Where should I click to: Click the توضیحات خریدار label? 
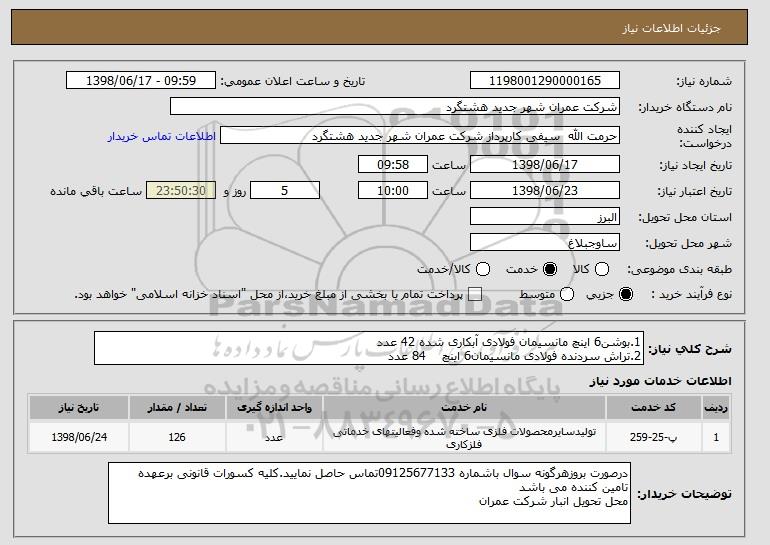(x=684, y=493)
